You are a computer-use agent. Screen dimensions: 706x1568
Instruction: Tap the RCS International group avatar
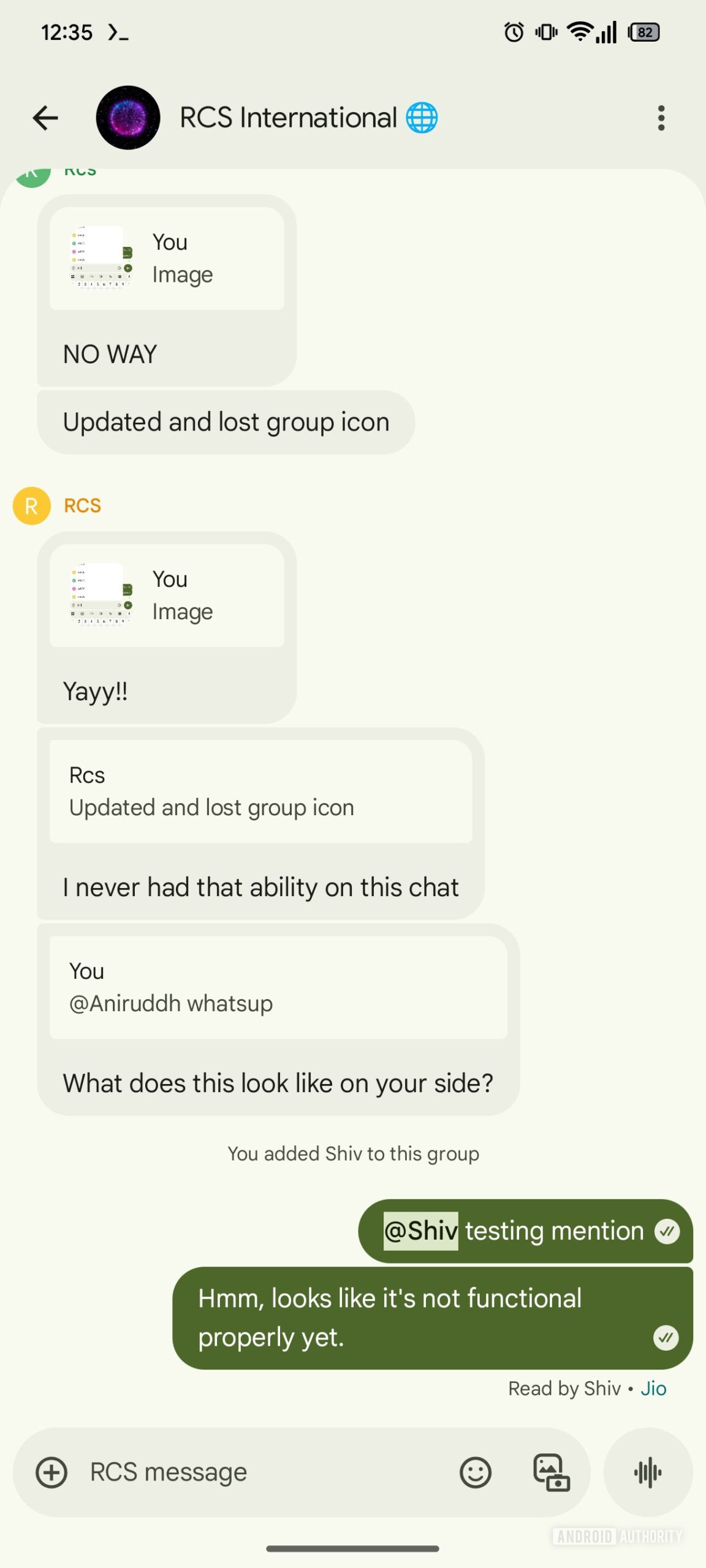[x=128, y=118]
